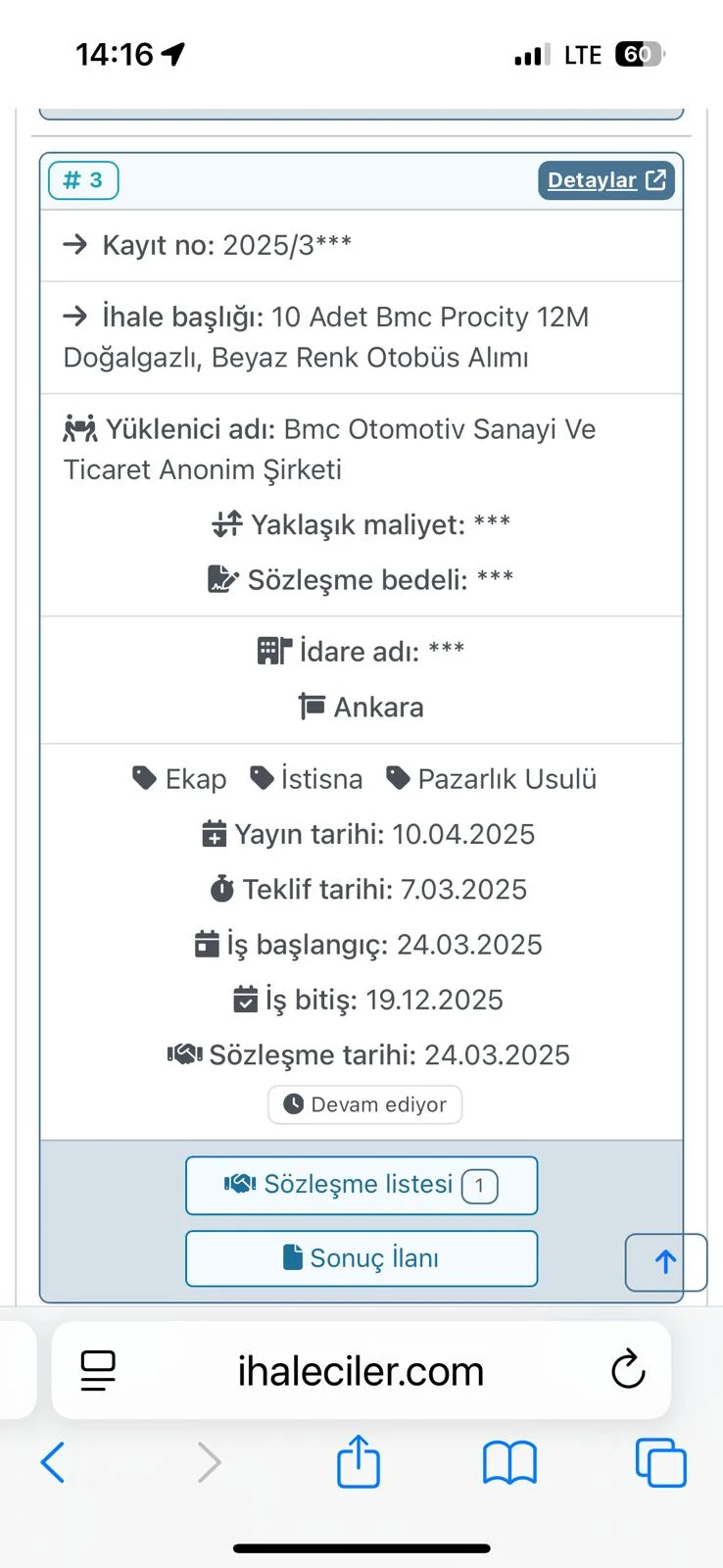Tap the ihaleciler.com address bar

coord(361,1371)
